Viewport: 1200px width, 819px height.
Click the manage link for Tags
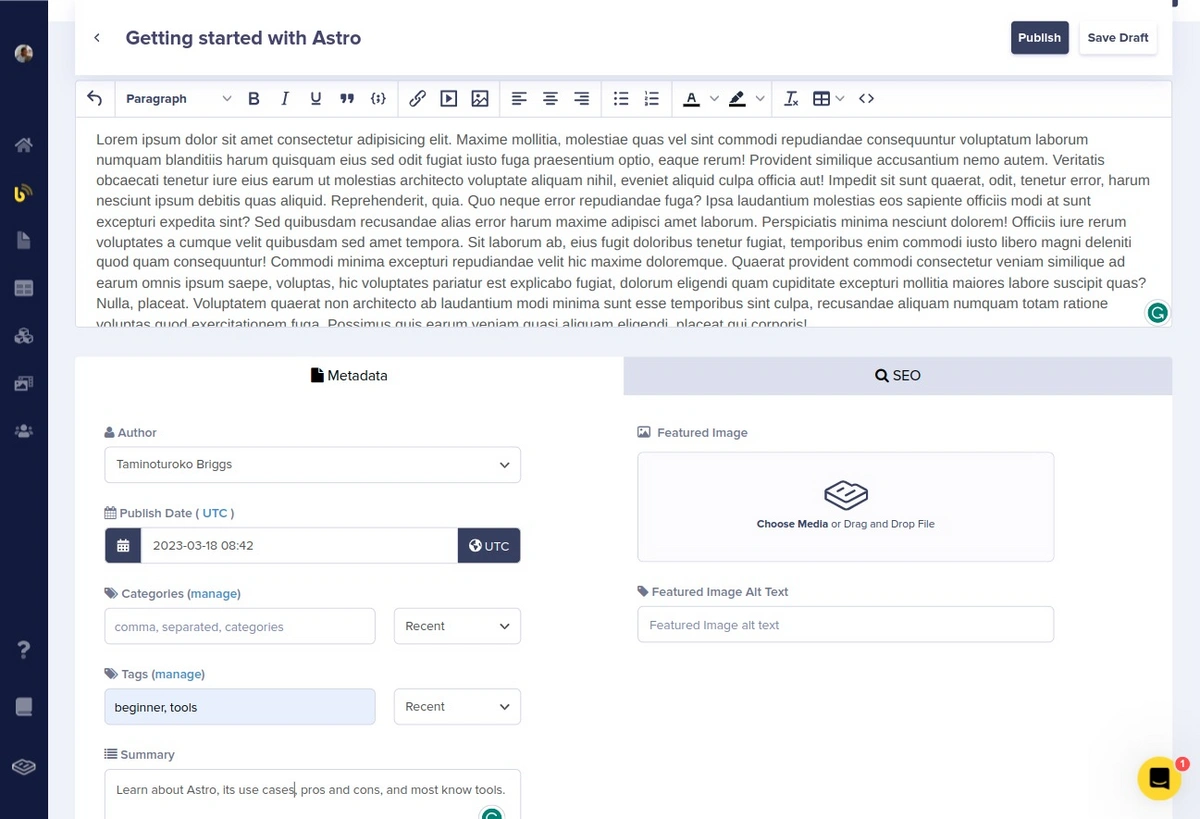point(178,674)
